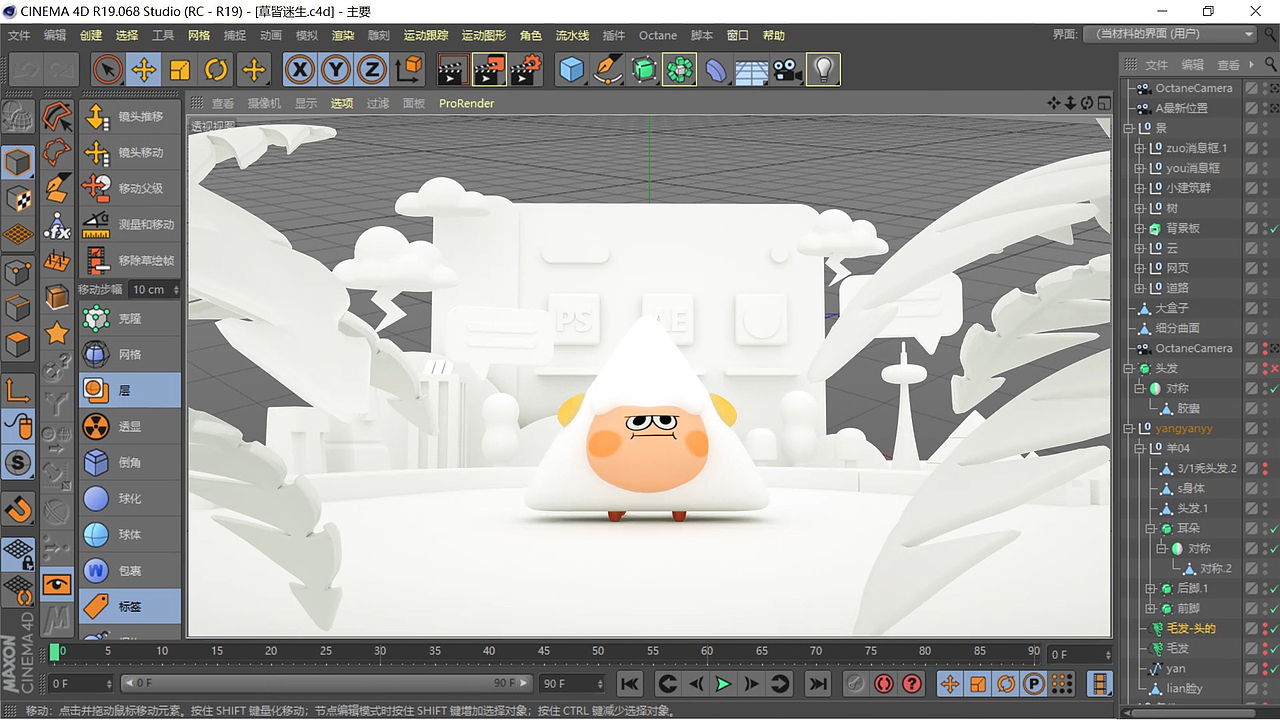Open the 渲染 menu
The width and height of the screenshot is (1280, 720).
click(342, 35)
